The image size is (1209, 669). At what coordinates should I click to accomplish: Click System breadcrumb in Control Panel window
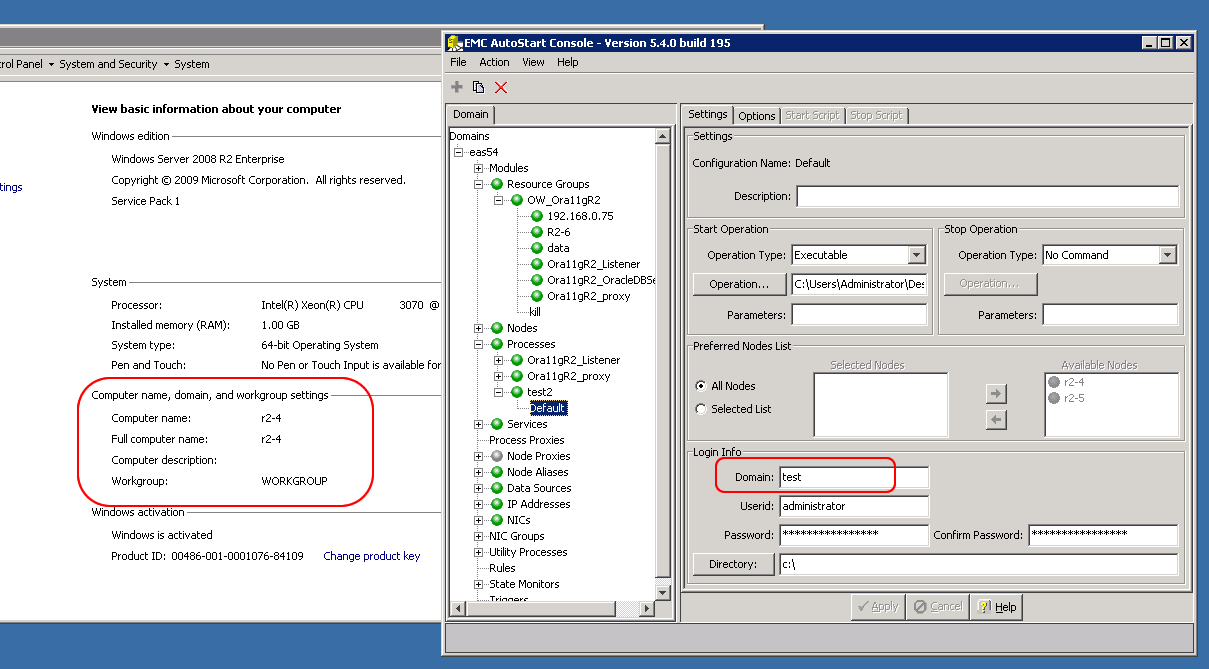click(192, 64)
